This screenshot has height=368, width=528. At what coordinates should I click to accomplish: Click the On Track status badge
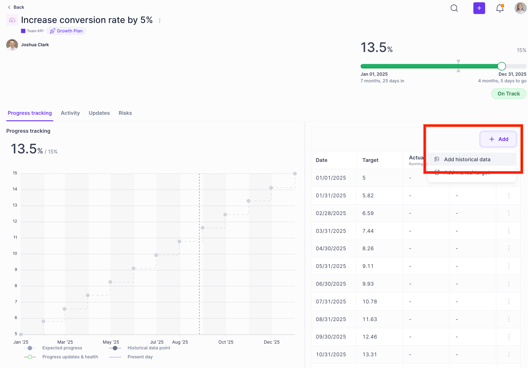click(508, 94)
